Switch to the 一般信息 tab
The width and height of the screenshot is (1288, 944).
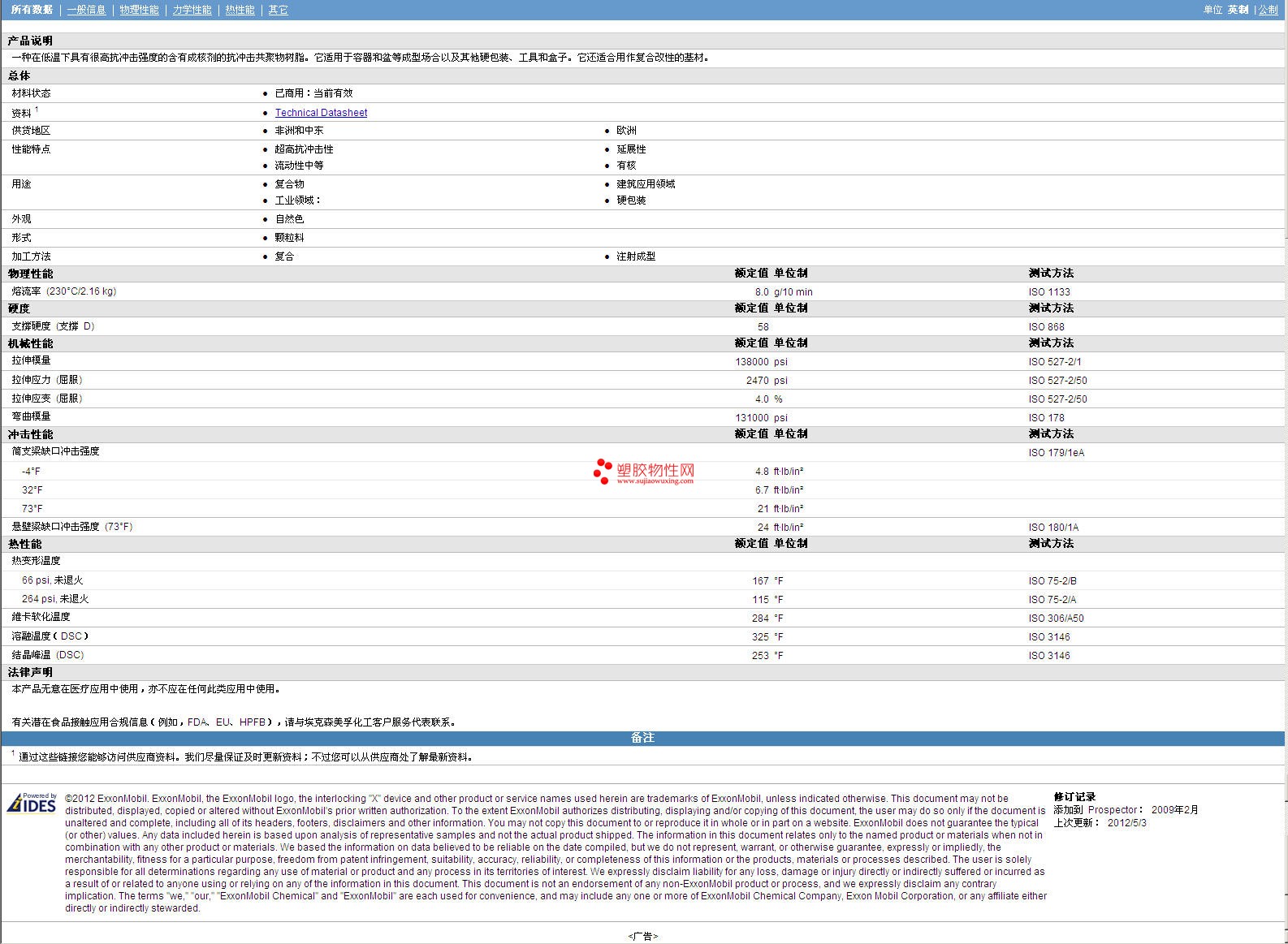point(86,10)
